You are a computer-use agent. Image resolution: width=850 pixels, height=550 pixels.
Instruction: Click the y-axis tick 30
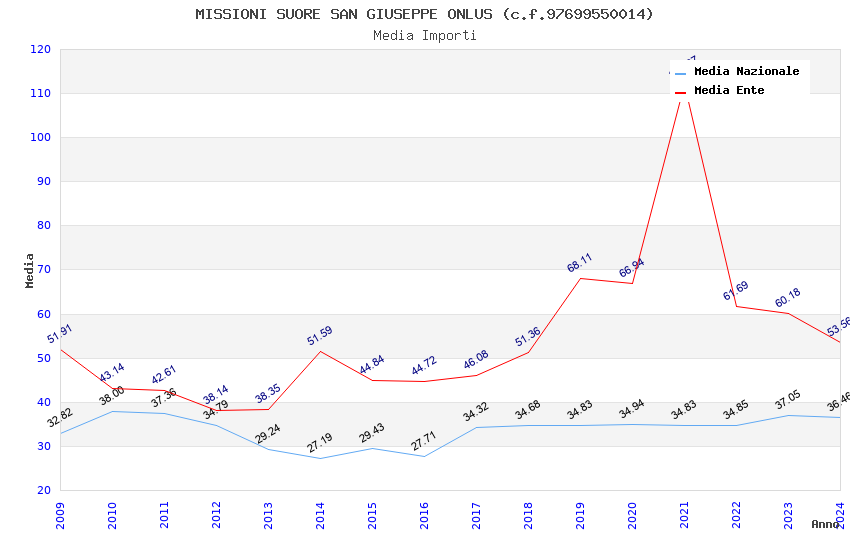pos(44,447)
